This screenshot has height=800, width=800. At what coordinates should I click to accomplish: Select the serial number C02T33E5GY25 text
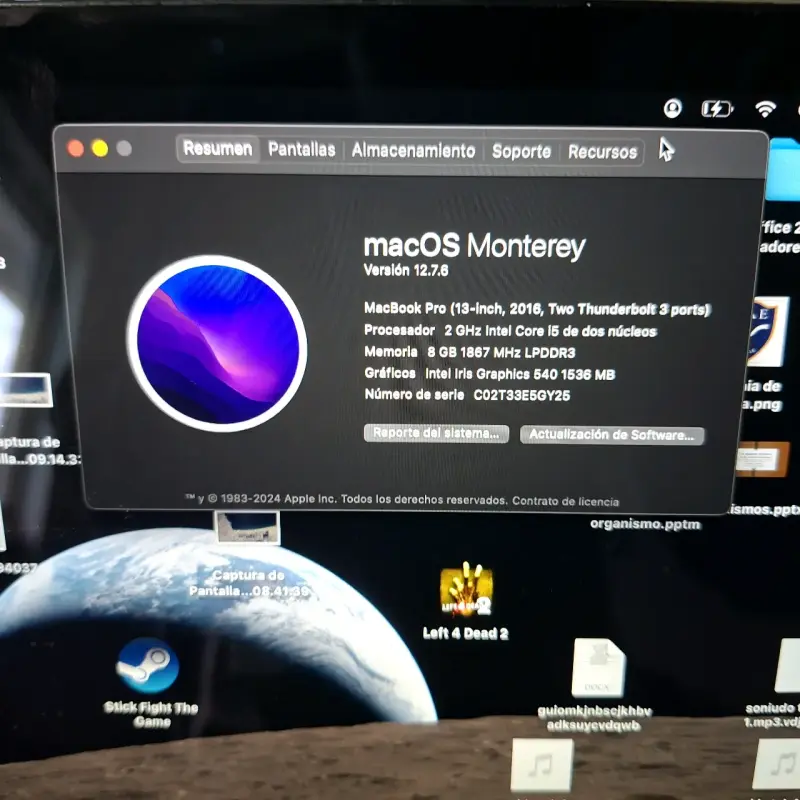(x=521, y=395)
